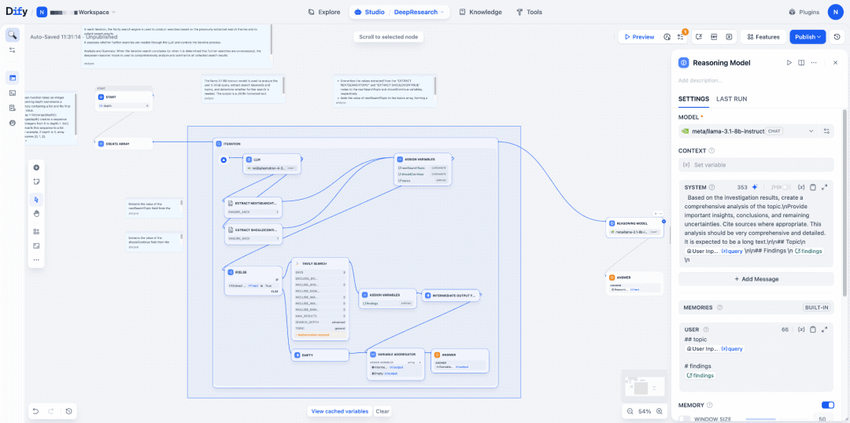Open version history icon beside Publish
This screenshot has width=850, height=423.
[838, 37]
